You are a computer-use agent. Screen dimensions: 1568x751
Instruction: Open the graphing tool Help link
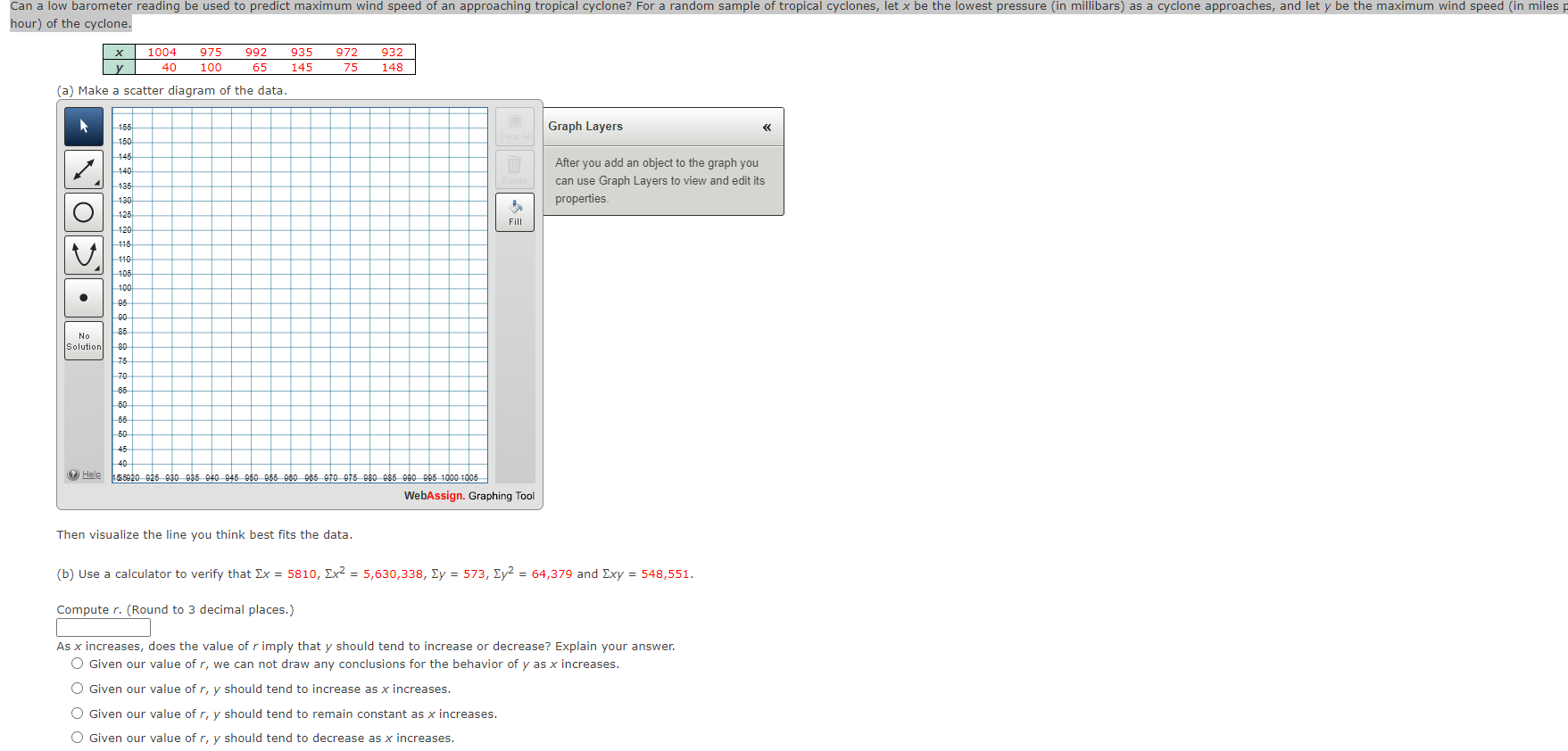(91, 475)
